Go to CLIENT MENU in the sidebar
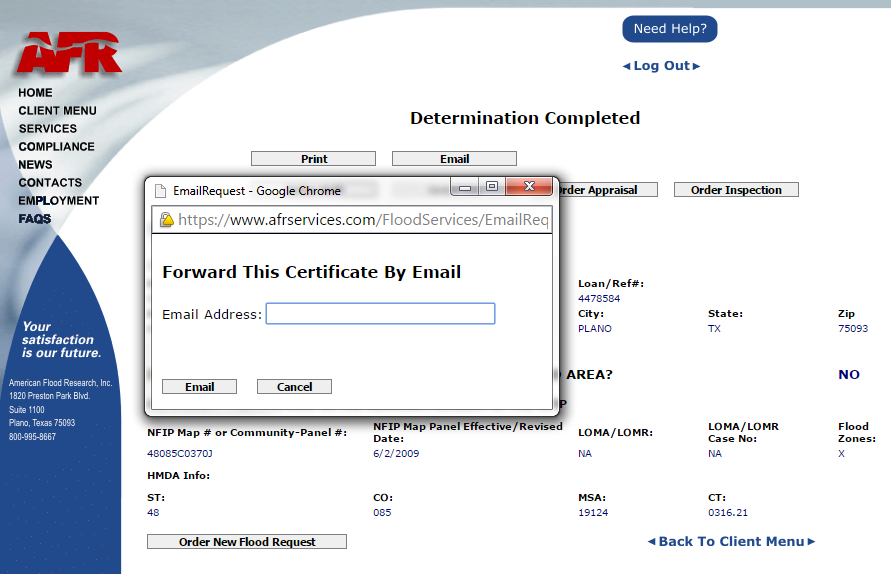This screenshot has width=891, height=574. [x=57, y=111]
